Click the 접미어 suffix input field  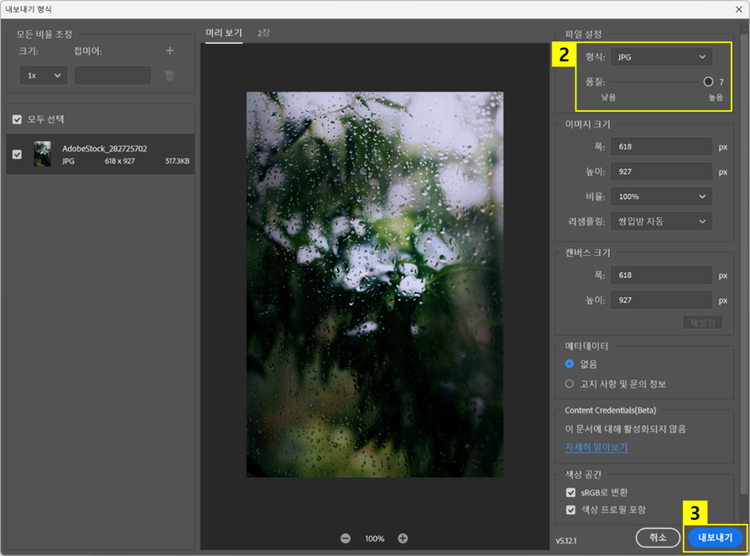pyautogui.click(x=113, y=76)
